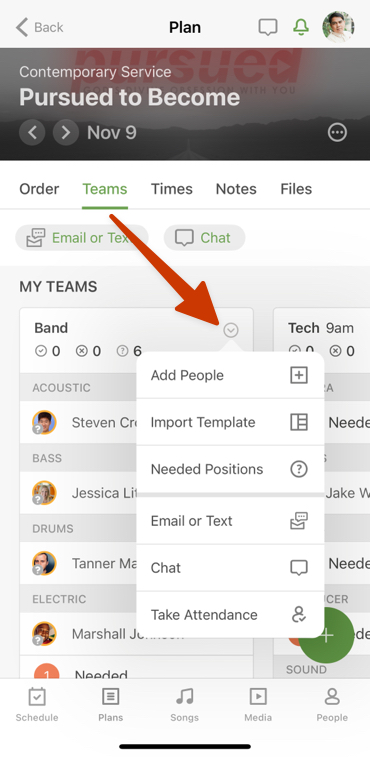Open Songs in the bottom navigation
This screenshot has height=757, width=370.
pos(185,704)
